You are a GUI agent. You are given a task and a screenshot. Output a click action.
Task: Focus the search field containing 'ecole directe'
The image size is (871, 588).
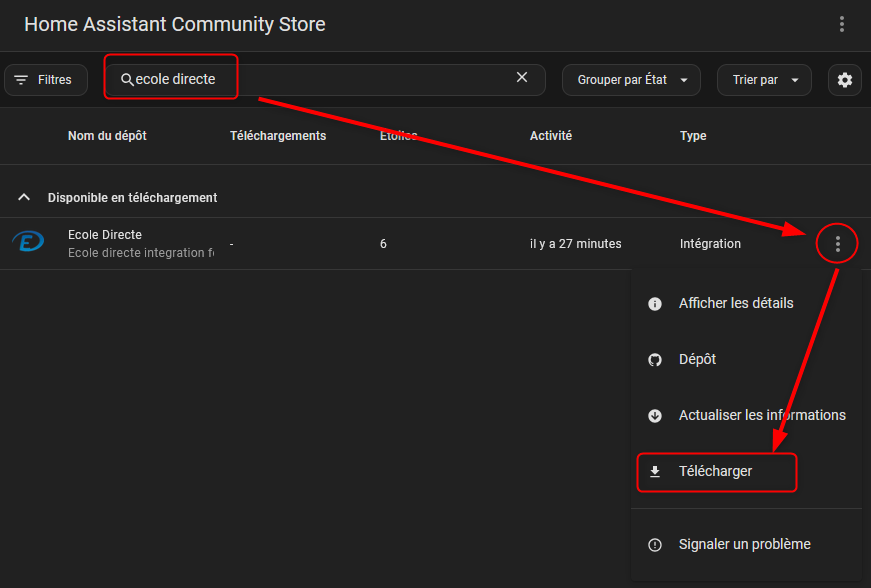[325, 80]
